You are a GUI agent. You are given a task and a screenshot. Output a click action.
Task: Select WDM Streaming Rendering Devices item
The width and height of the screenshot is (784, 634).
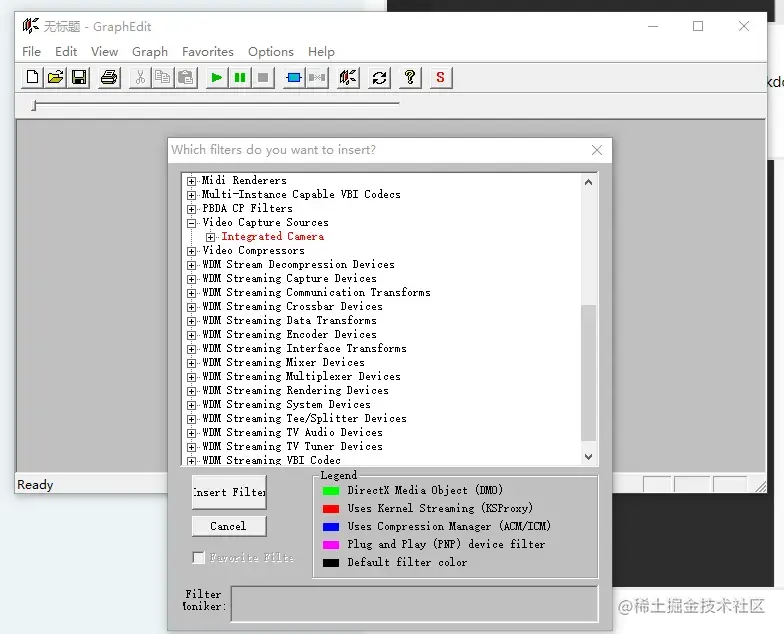point(295,390)
